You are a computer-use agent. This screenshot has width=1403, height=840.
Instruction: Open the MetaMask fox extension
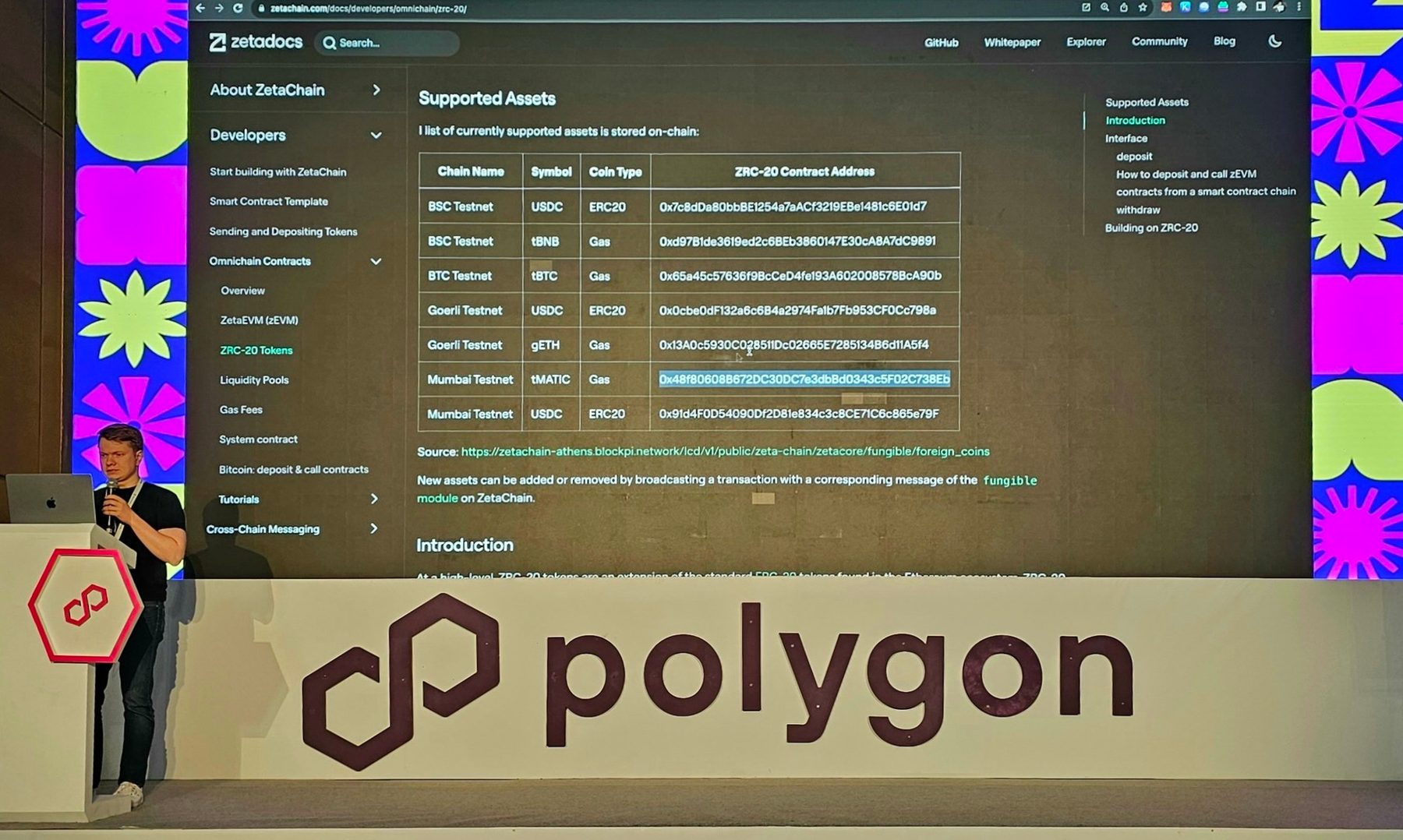(x=1166, y=7)
